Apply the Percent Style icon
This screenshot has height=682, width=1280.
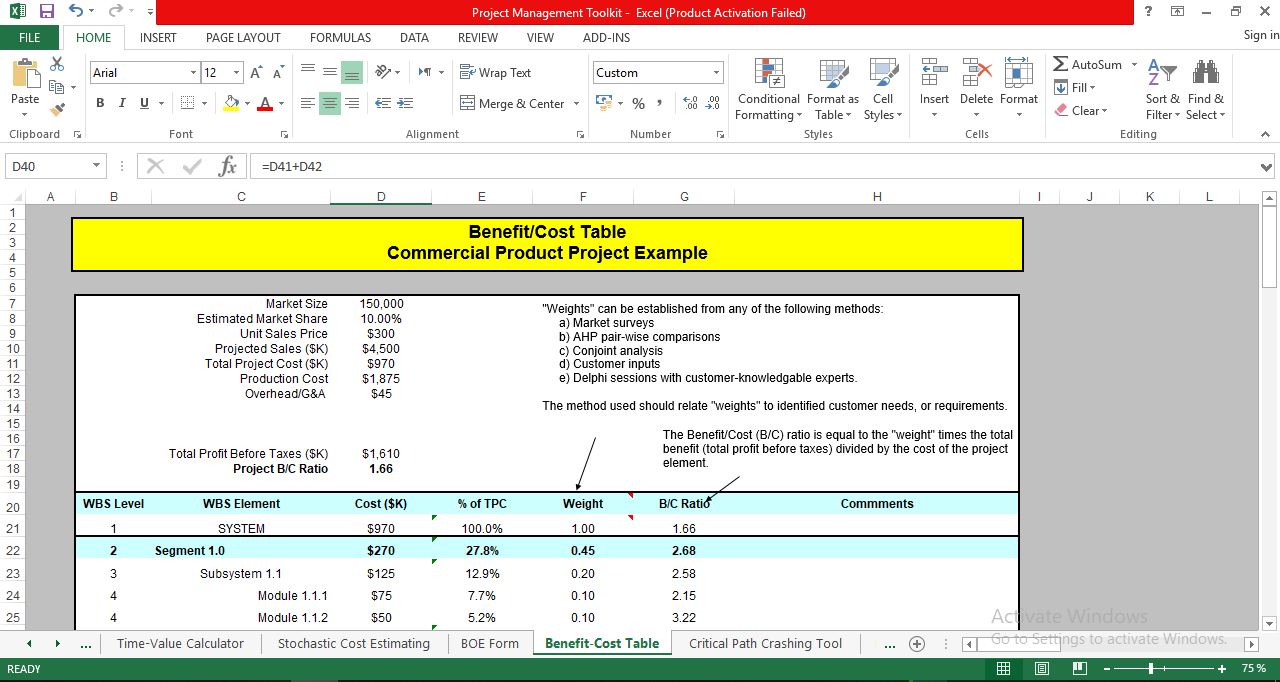coord(637,102)
